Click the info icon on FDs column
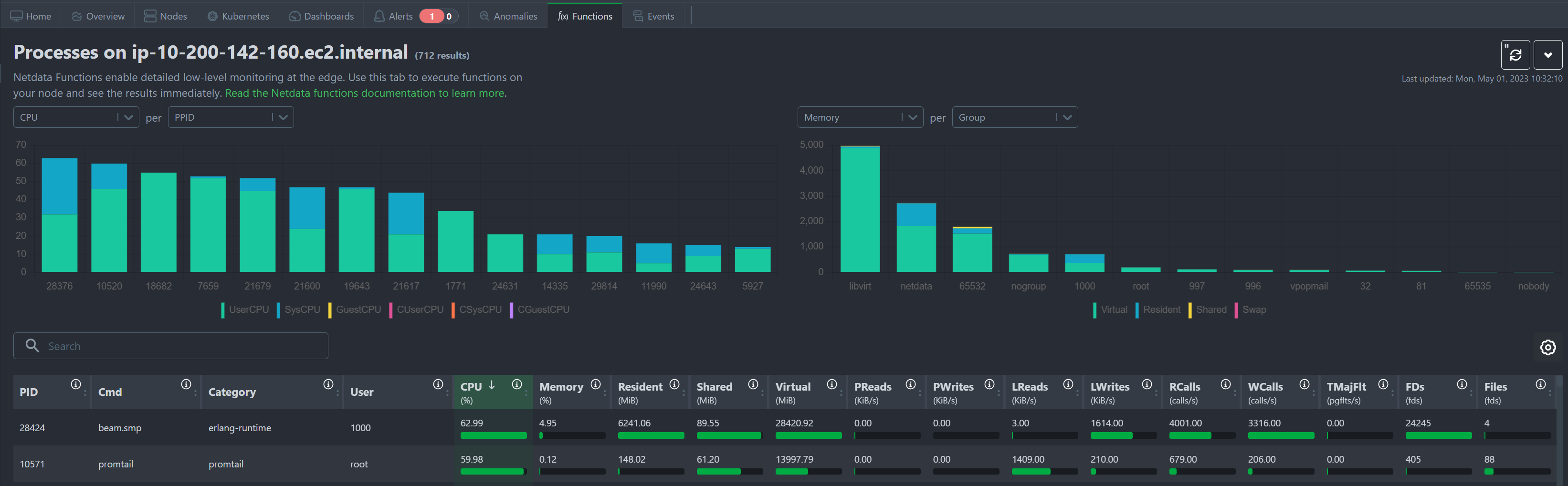This screenshot has height=486, width=1568. coord(1462,384)
